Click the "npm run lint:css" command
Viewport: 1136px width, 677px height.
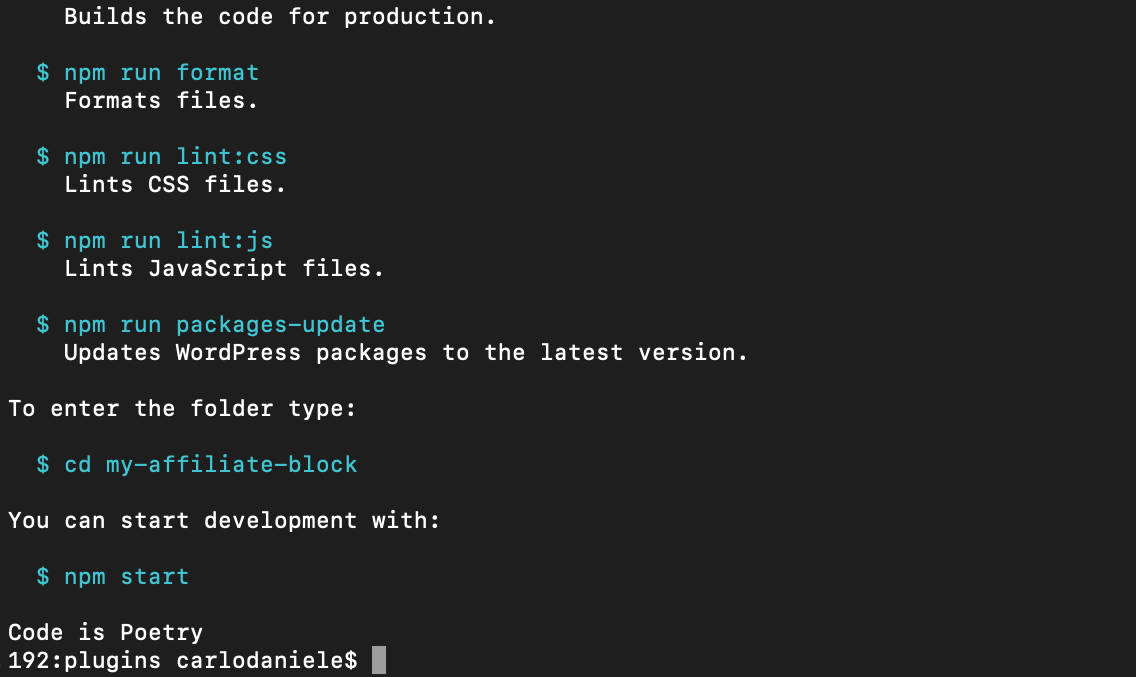pos(175,157)
